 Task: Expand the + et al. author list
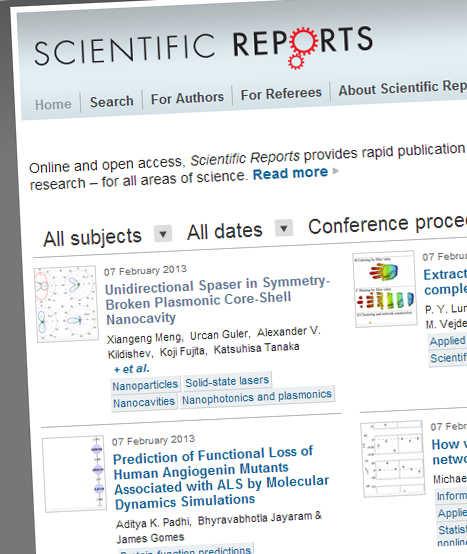(x=132, y=369)
